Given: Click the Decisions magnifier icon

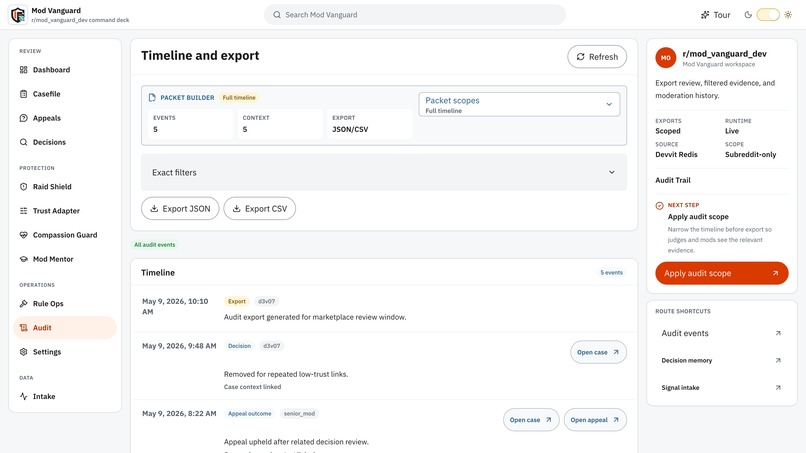Looking at the screenshot, I should point(24,142).
